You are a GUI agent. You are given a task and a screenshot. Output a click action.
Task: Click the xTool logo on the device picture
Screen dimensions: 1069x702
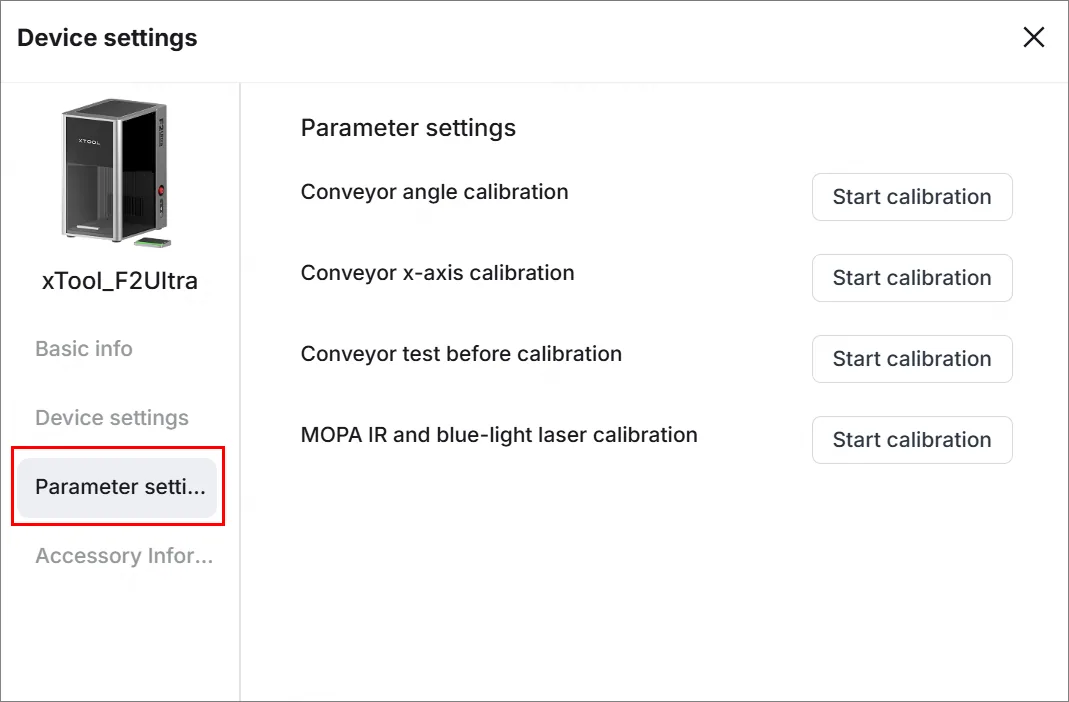89,142
